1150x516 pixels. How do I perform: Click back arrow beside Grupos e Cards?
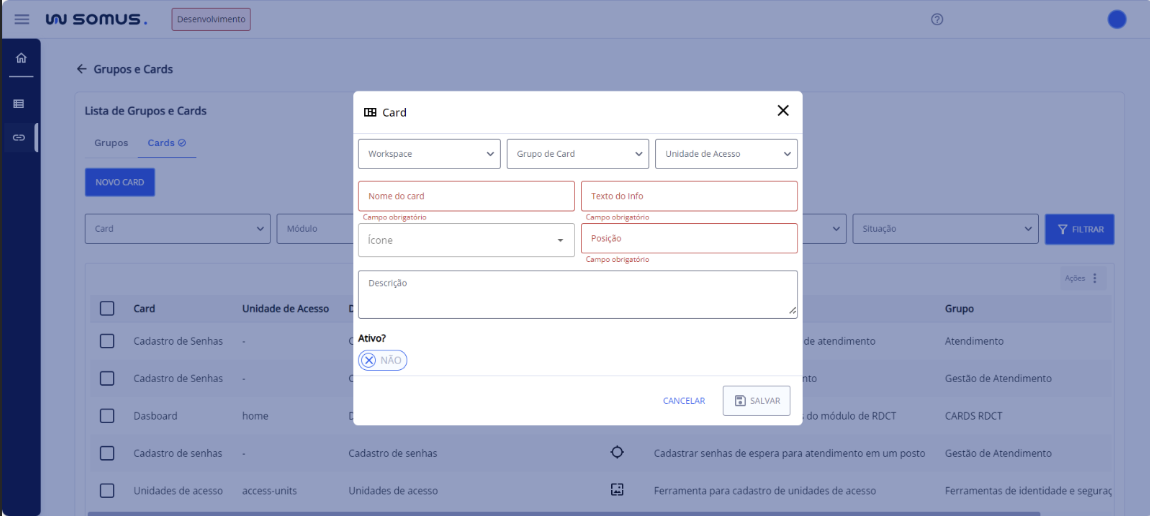(x=82, y=70)
